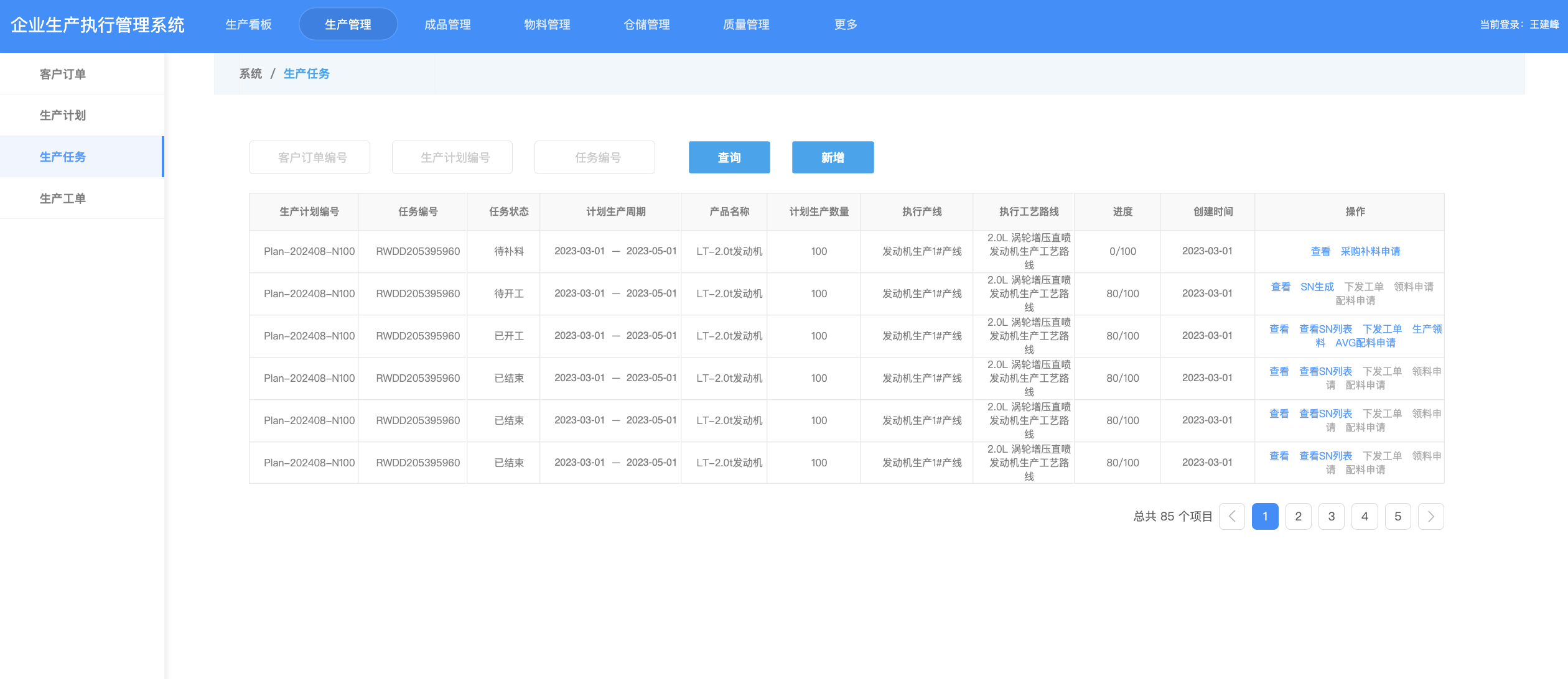Open the 更多 top navigation menu
The height and width of the screenshot is (679, 1568).
click(x=846, y=24)
